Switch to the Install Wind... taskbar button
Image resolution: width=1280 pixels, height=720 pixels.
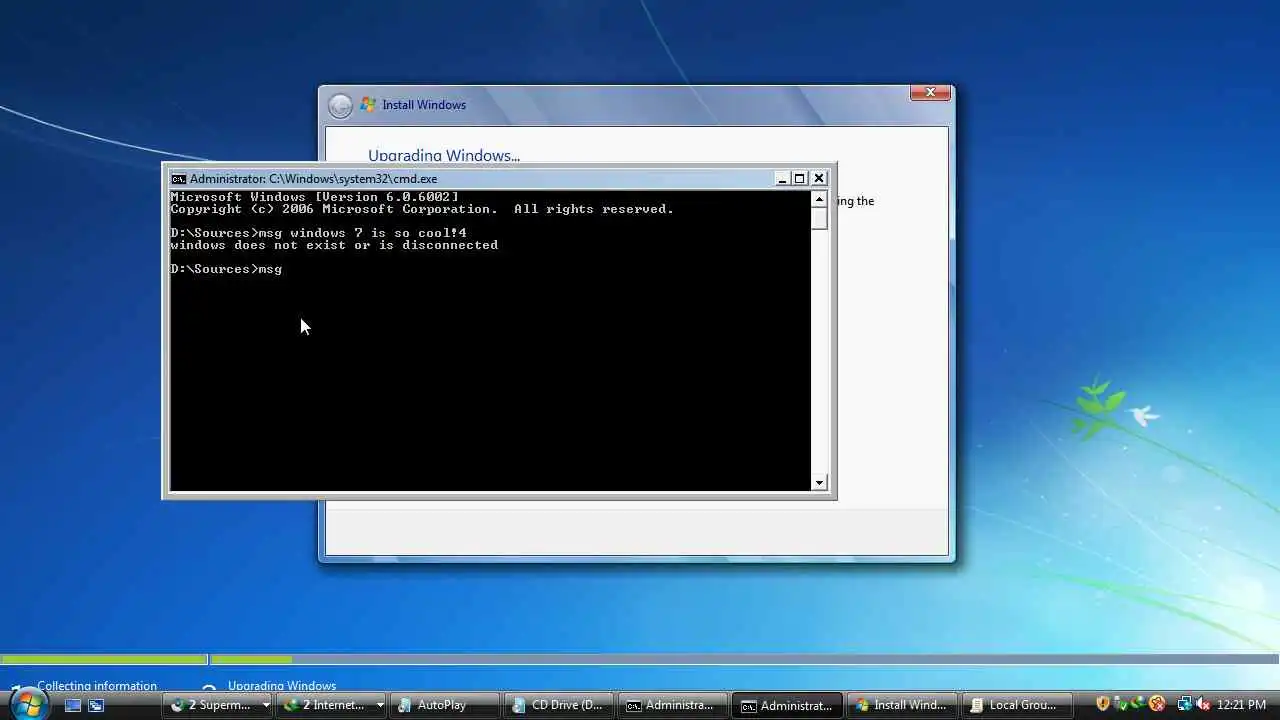tap(901, 705)
